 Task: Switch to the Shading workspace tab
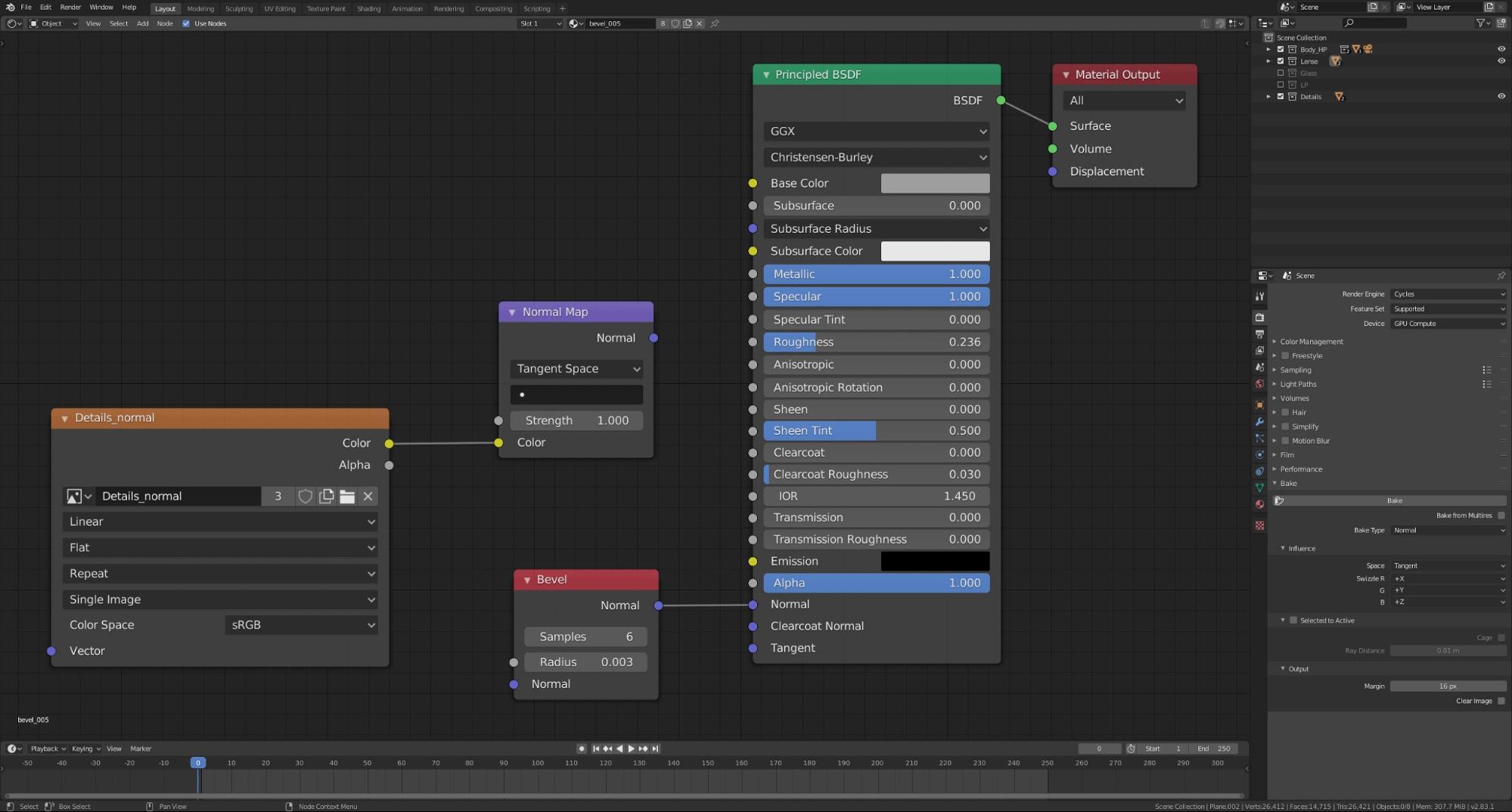pyautogui.click(x=368, y=8)
